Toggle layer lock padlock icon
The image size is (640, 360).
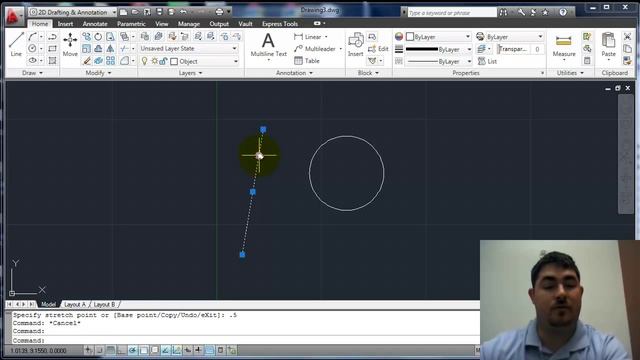[x=163, y=61]
